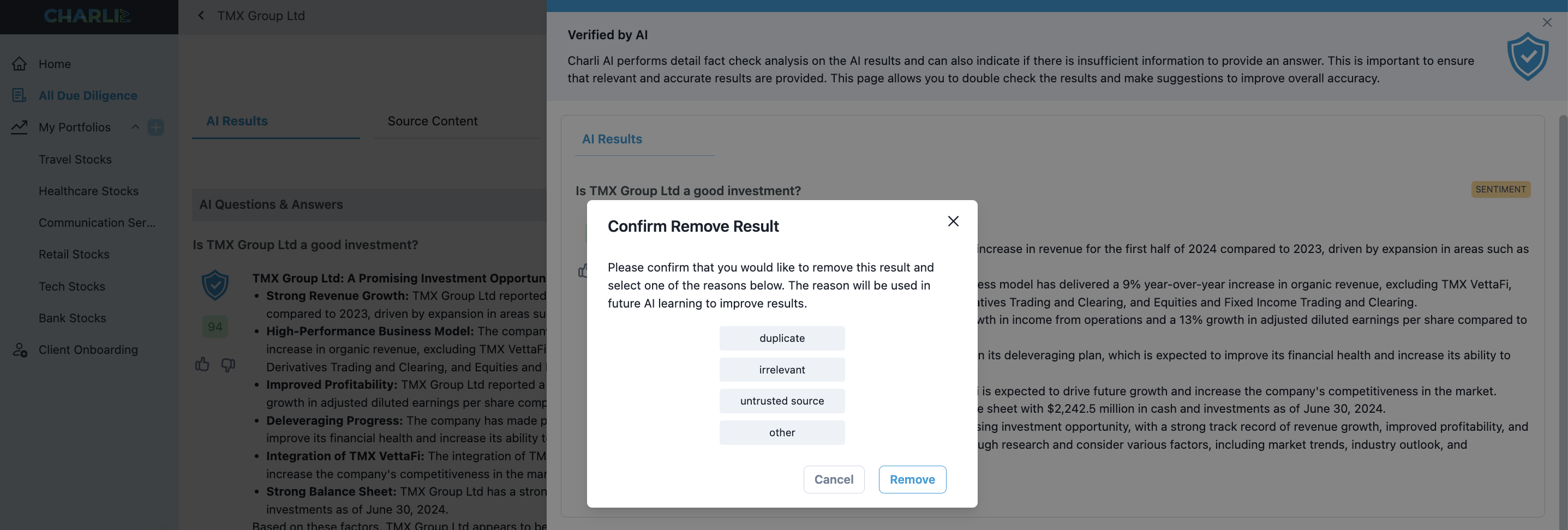1568x530 pixels.
Task: Choose other as removal reason
Action: point(782,432)
